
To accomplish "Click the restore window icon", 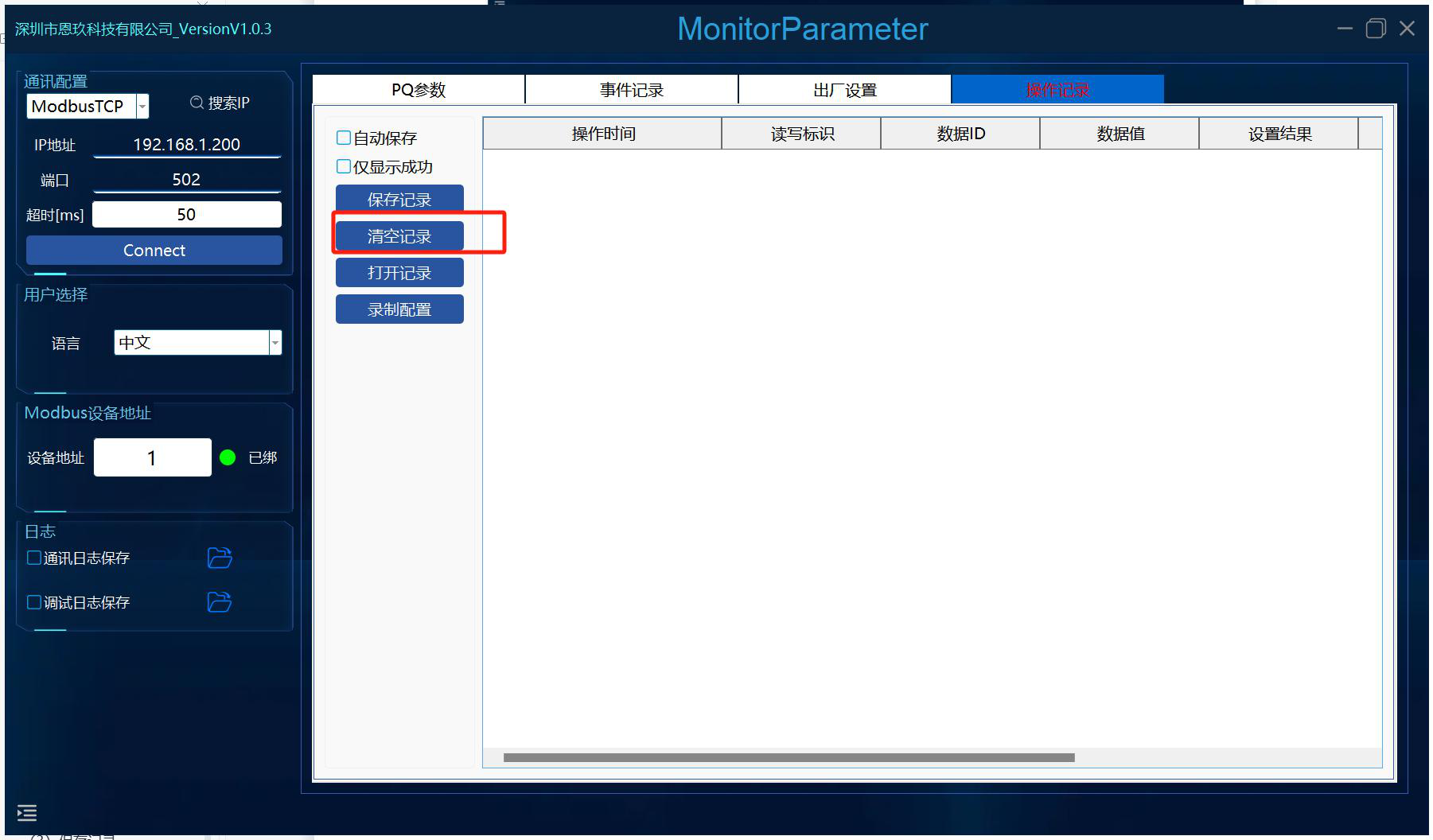I will [1376, 29].
